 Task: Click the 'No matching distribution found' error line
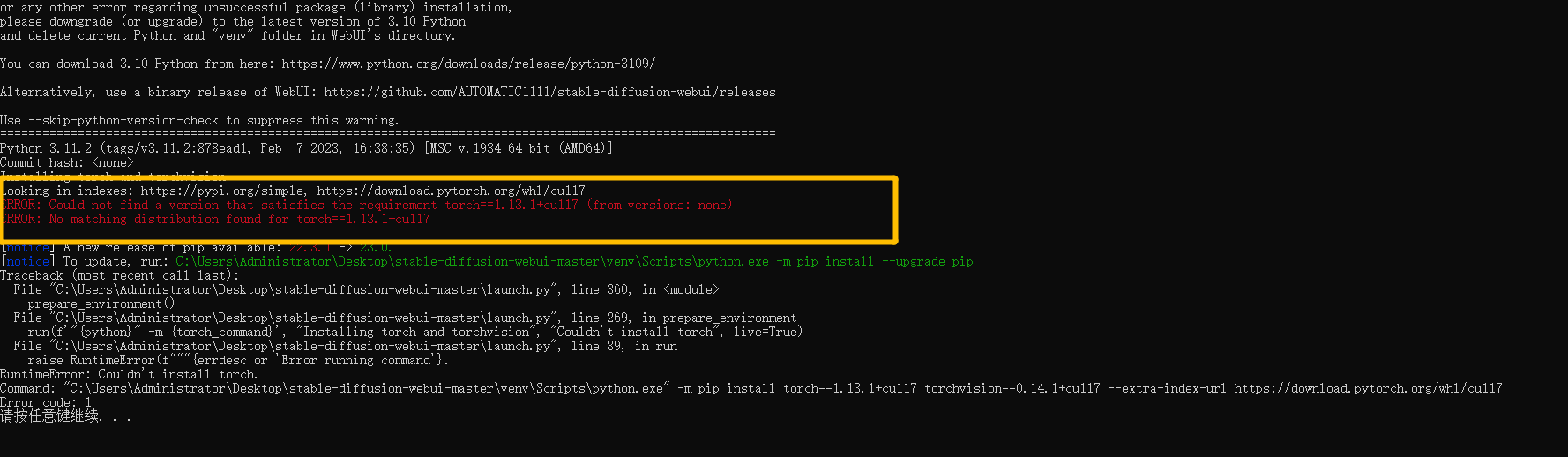click(x=215, y=219)
